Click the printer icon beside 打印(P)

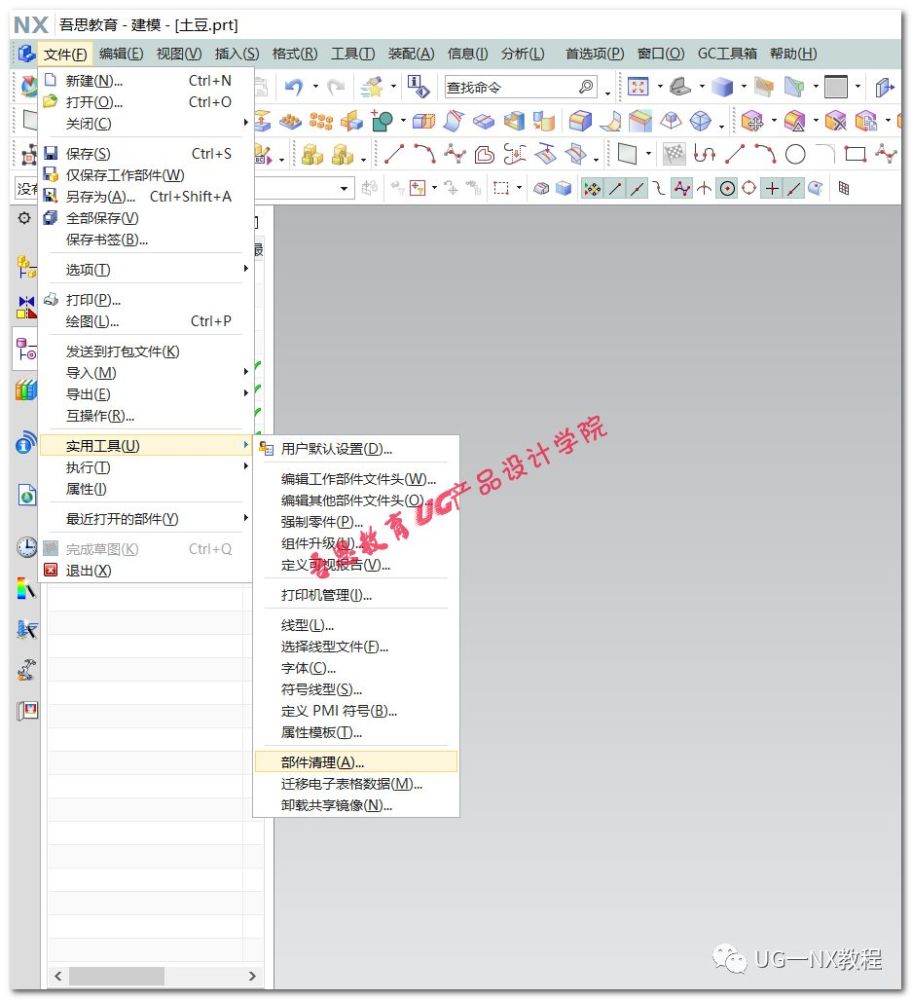pyautogui.click(x=51, y=299)
